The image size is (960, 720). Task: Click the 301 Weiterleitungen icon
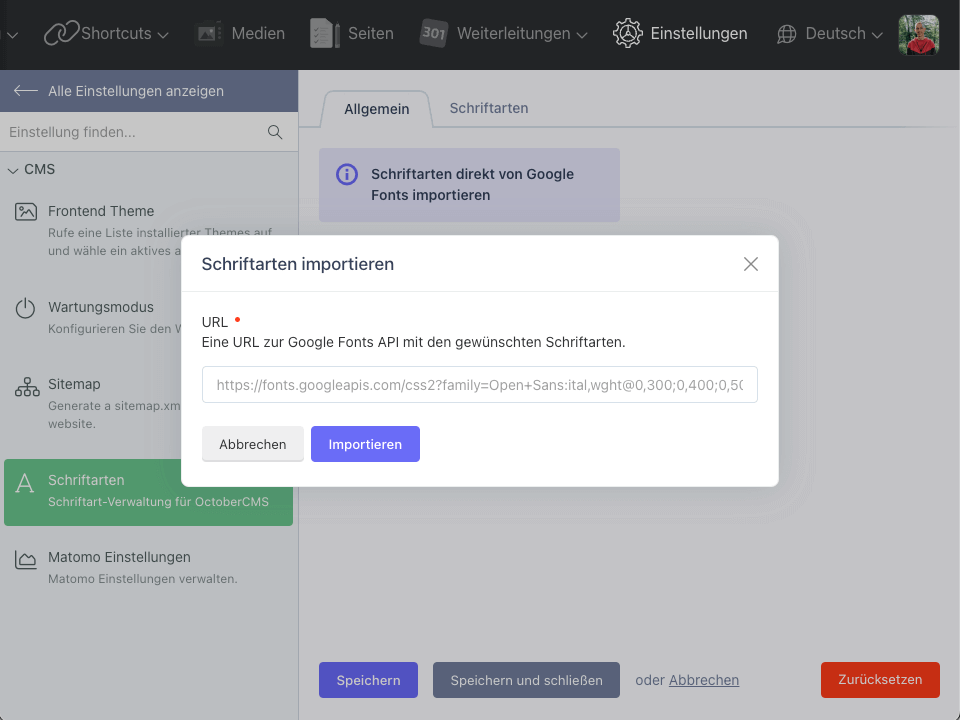[x=433, y=33]
